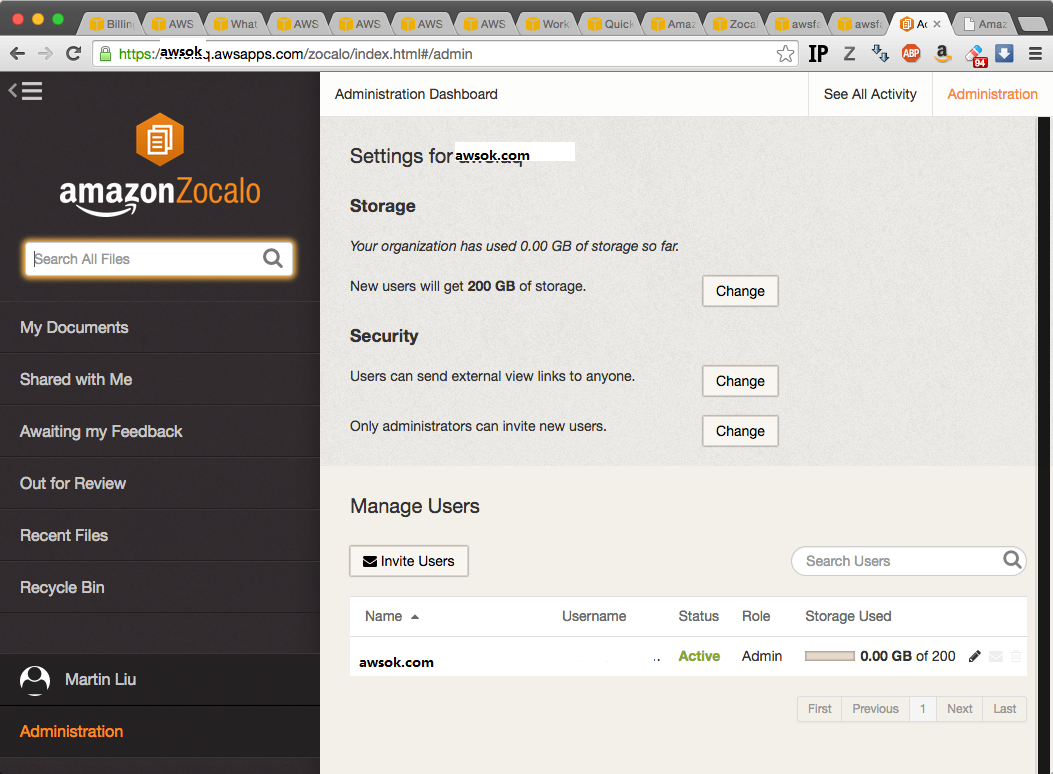Screen dimensions: 1053x774
Task: Click the Martin Liu user name
Action: pyautogui.click(x=101, y=679)
